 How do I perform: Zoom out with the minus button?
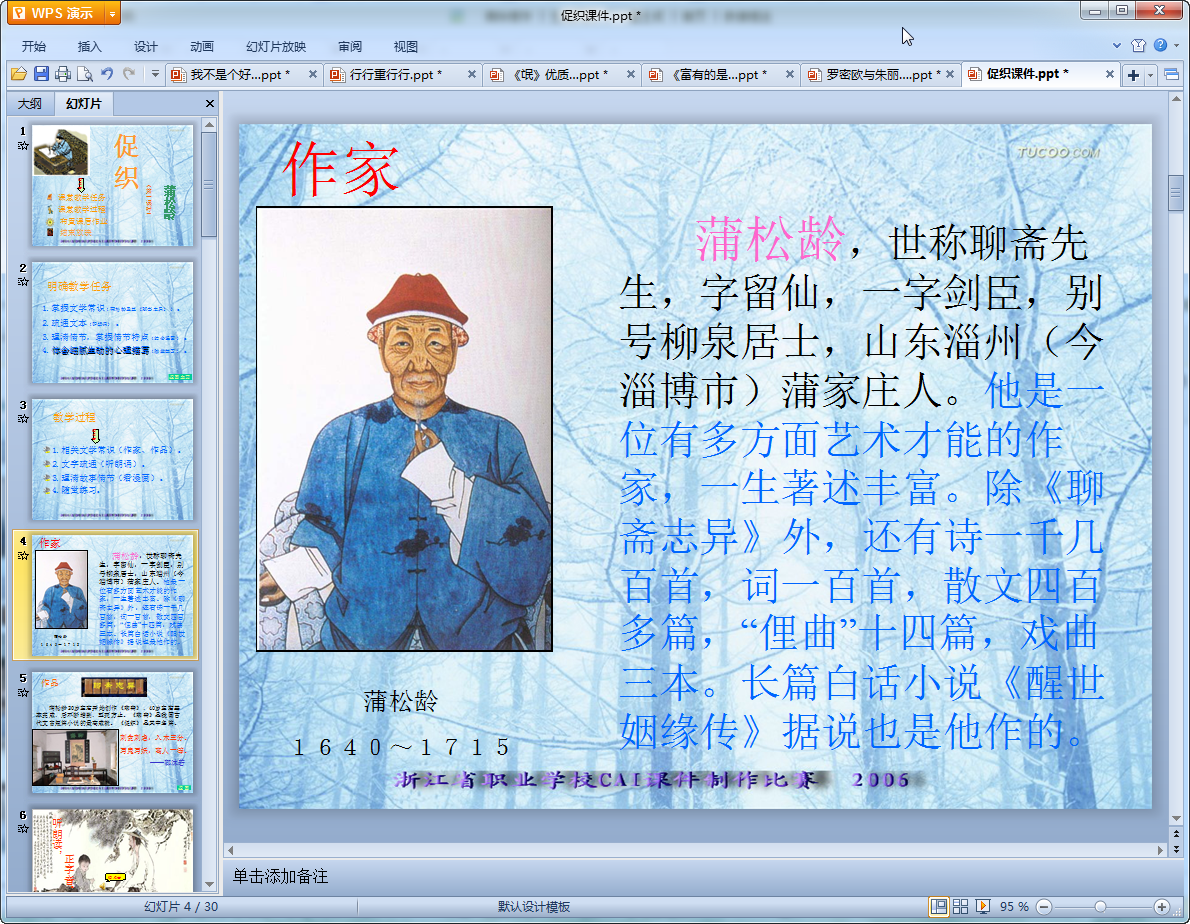[x=1044, y=907]
